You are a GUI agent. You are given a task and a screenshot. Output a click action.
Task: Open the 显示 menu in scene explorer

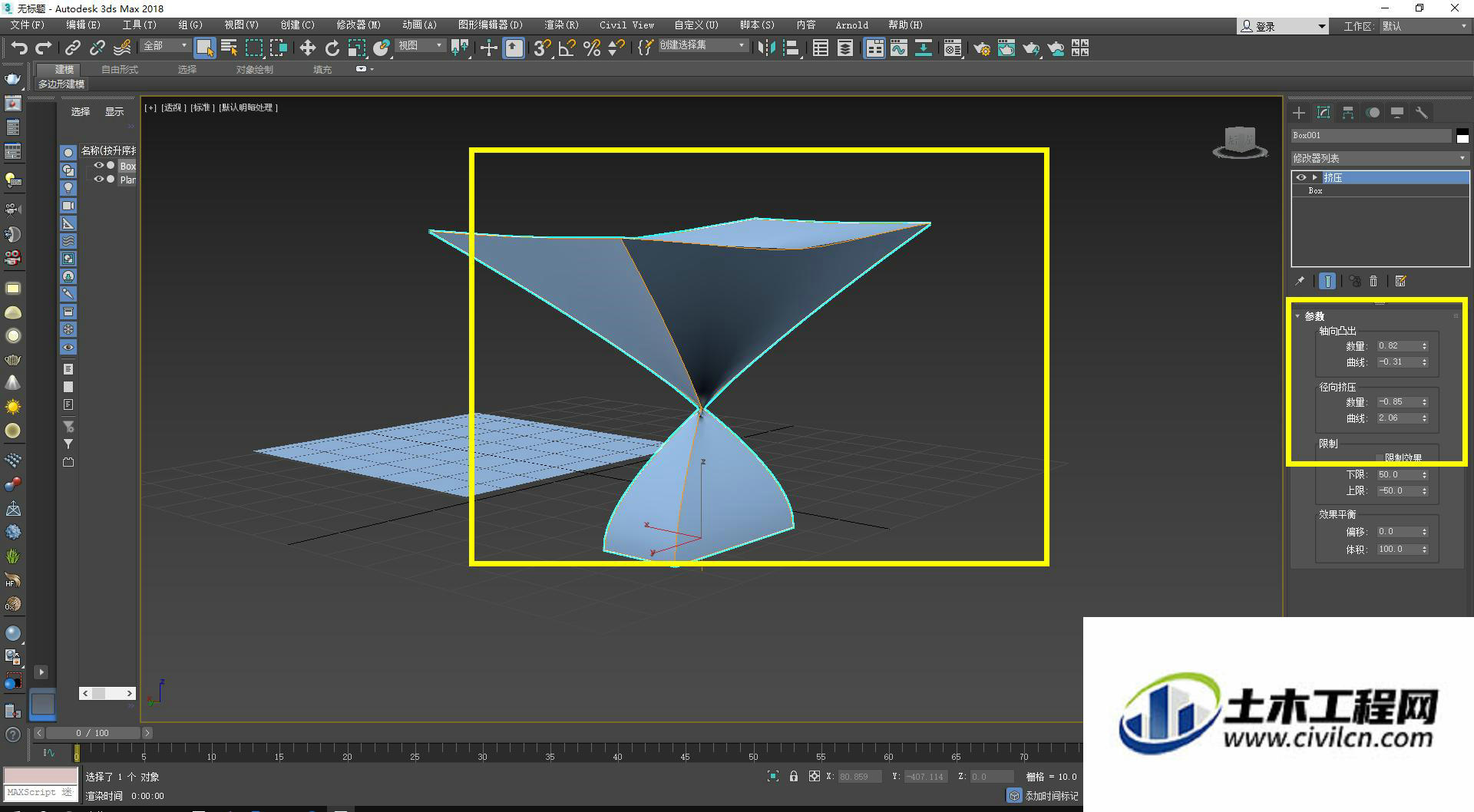[x=114, y=111]
